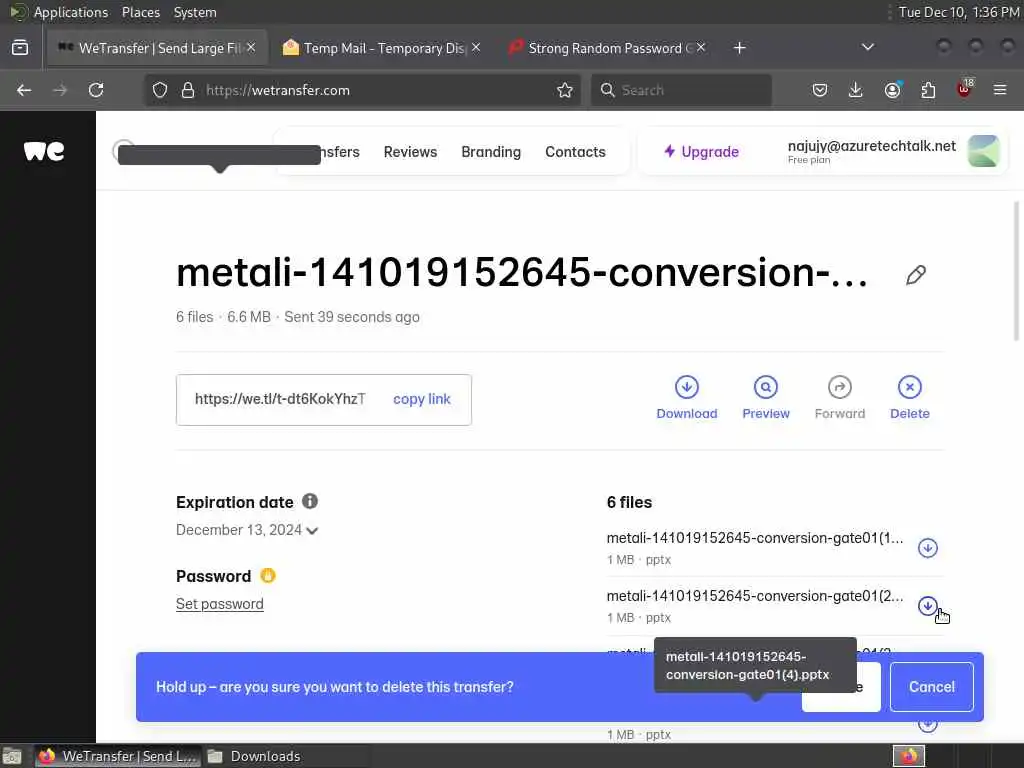Click copy link
Viewport: 1024px width, 768px height.
(x=422, y=399)
